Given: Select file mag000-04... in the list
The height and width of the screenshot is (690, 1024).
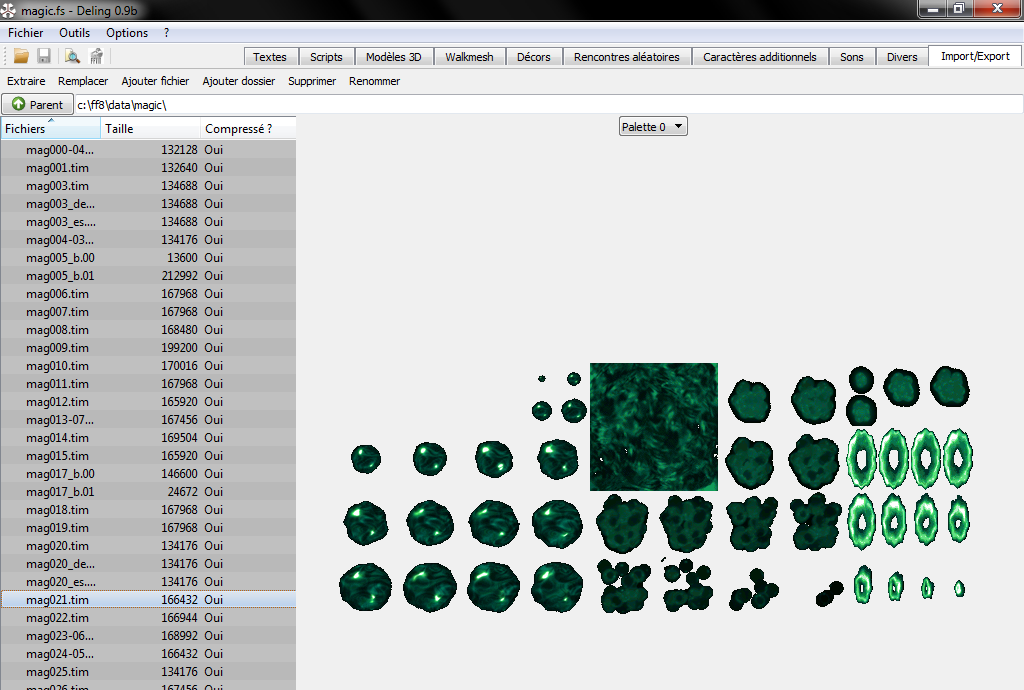Looking at the screenshot, I should 148,149.
